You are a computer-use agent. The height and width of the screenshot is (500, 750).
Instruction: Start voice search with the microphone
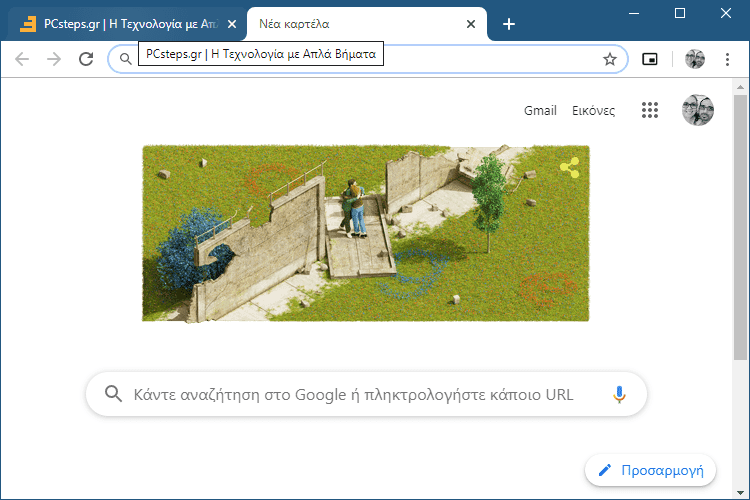tap(619, 394)
